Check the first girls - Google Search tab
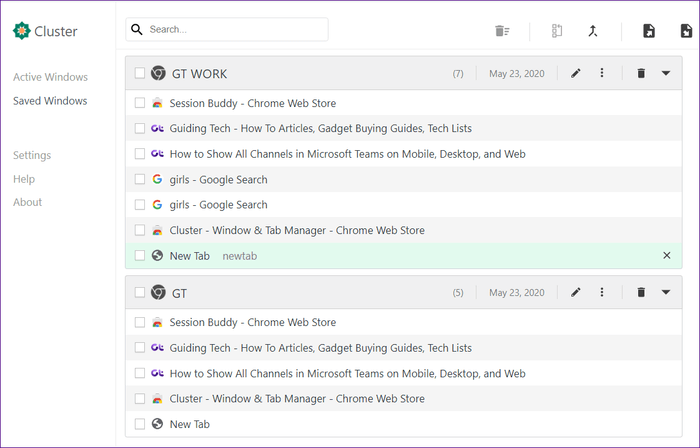 140,179
